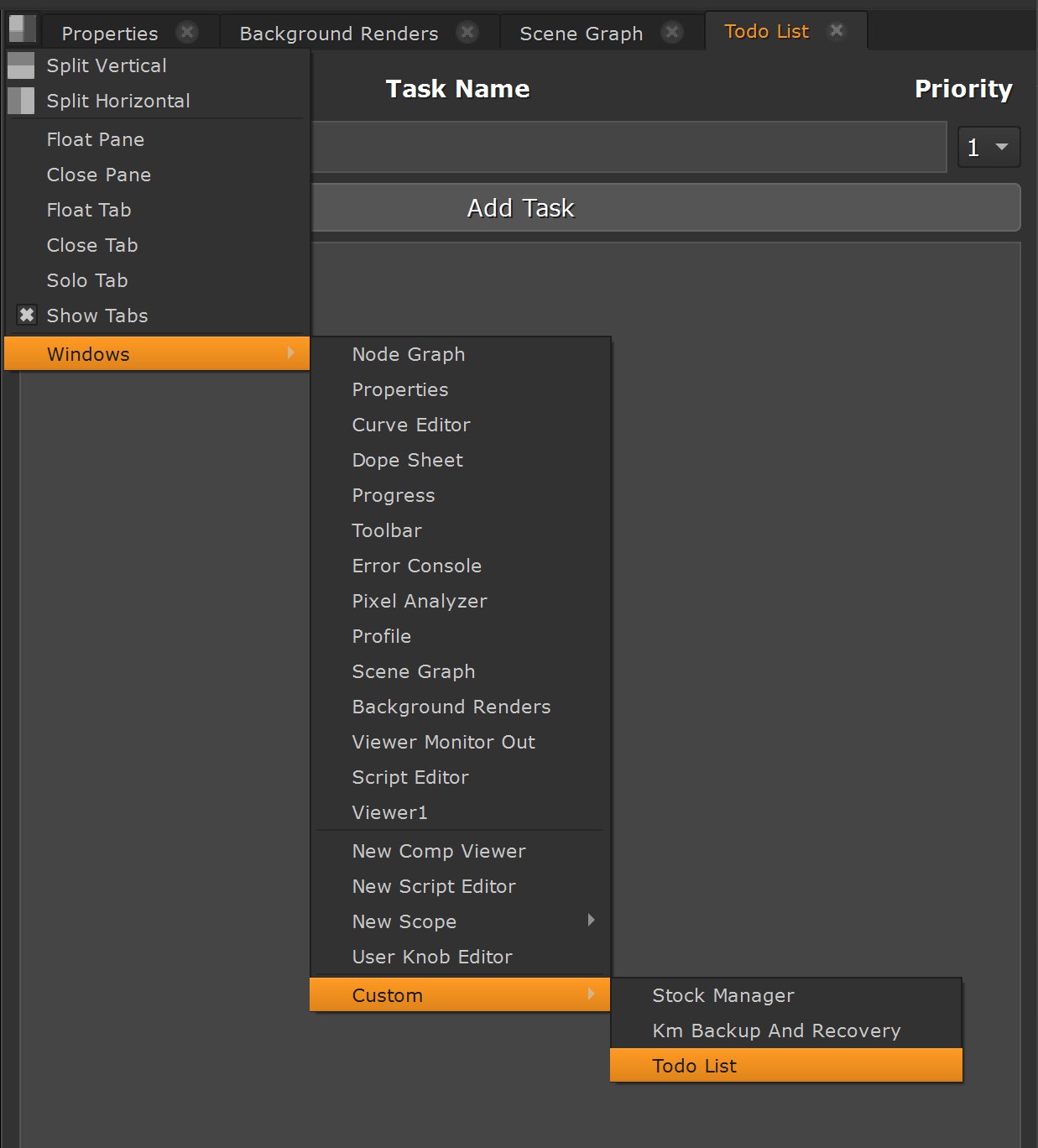Select Float Pane in the context menu
Image resolution: width=1038 pixels, height=1148 pixels.
tap(96, 139)
